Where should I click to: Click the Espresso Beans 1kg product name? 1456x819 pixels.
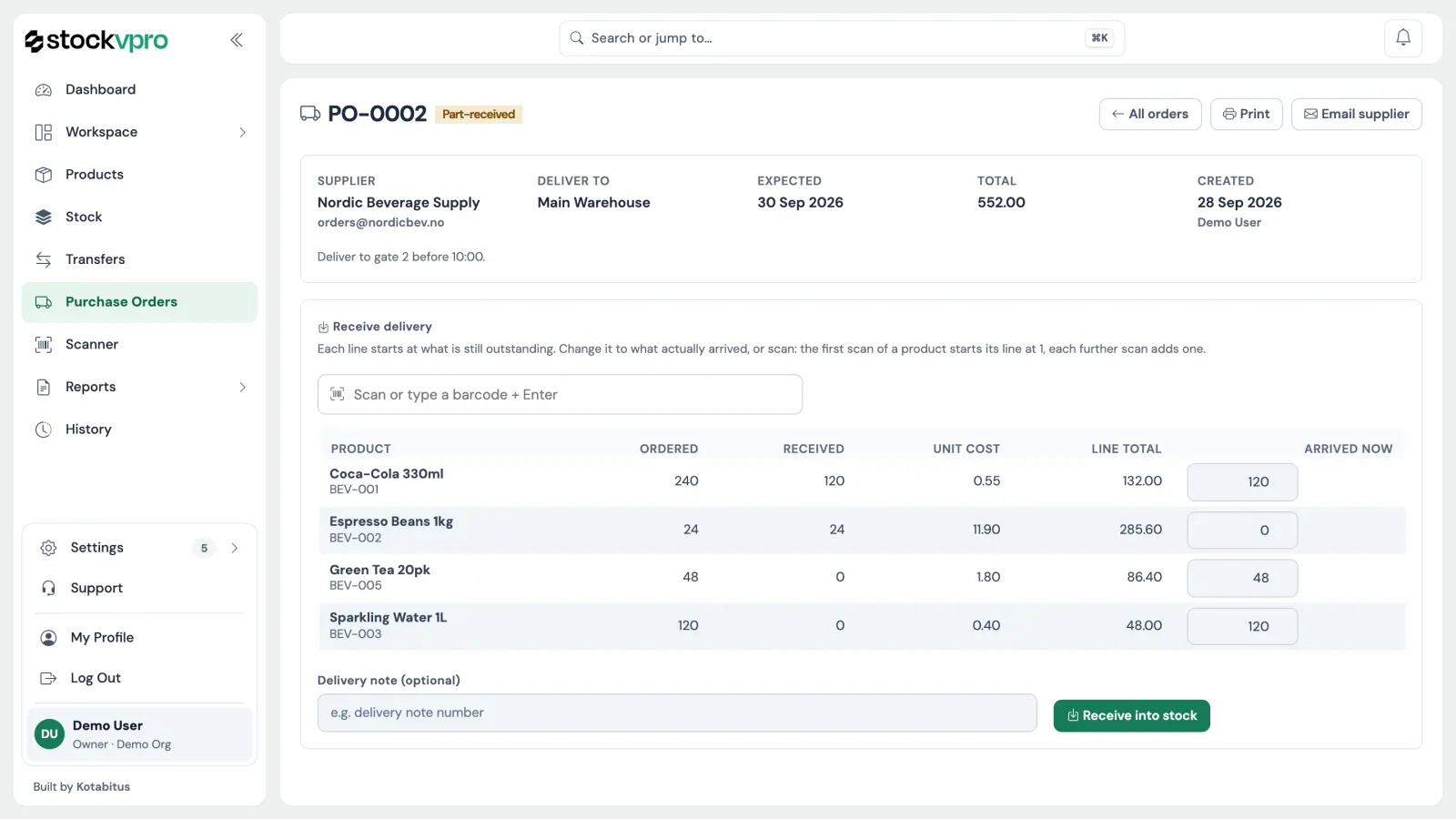tap(391, 521)
